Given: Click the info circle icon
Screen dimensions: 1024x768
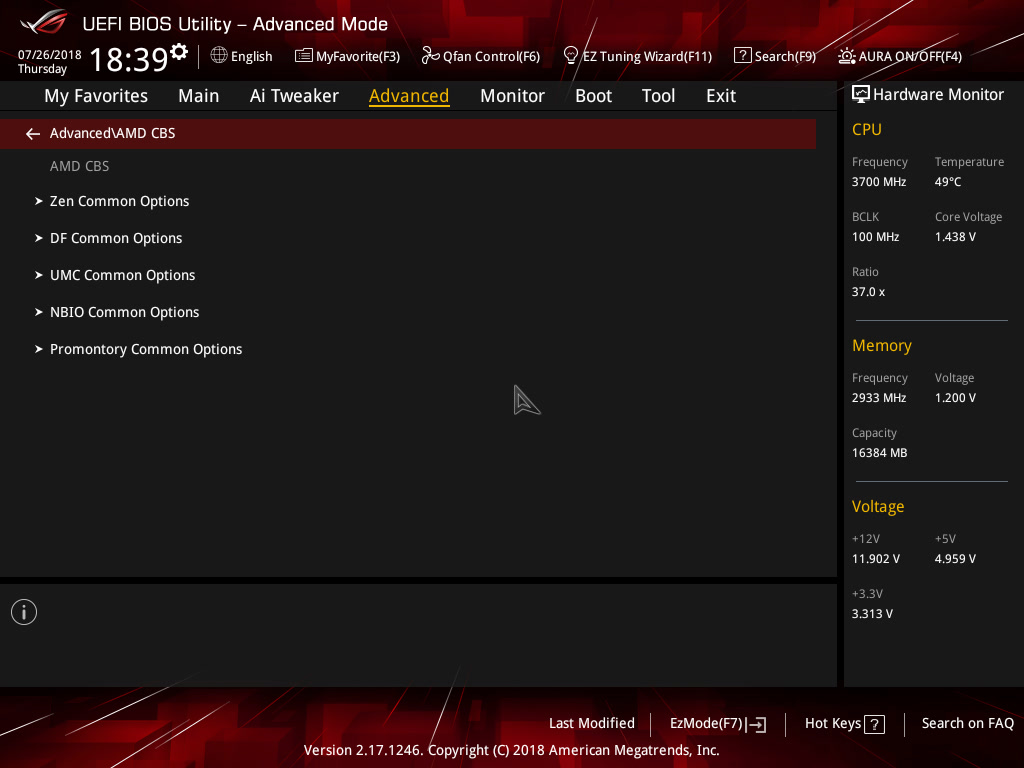Looking at the screenshot, I should [24, 612].
